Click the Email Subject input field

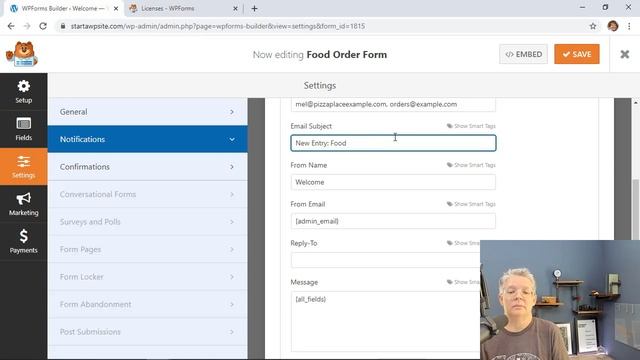(x=393, y=143)
